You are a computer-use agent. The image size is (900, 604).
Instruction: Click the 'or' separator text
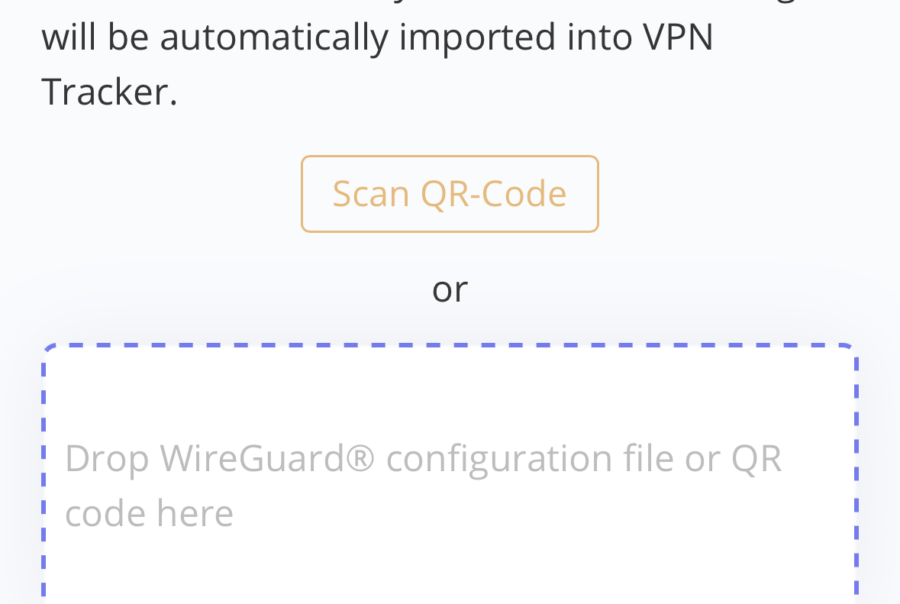(x=449, y=289)
